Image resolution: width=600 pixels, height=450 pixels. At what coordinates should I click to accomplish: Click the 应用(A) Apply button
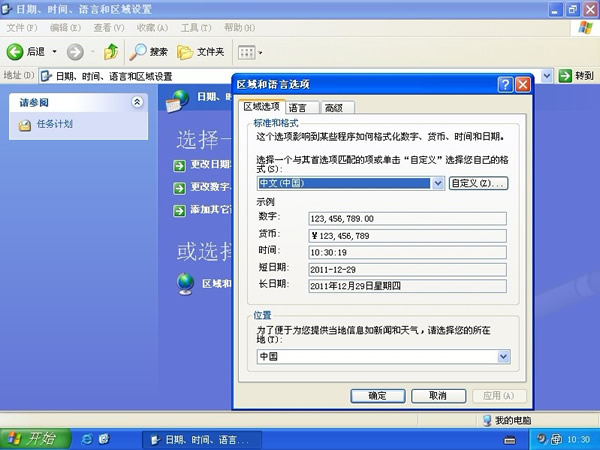499,396
